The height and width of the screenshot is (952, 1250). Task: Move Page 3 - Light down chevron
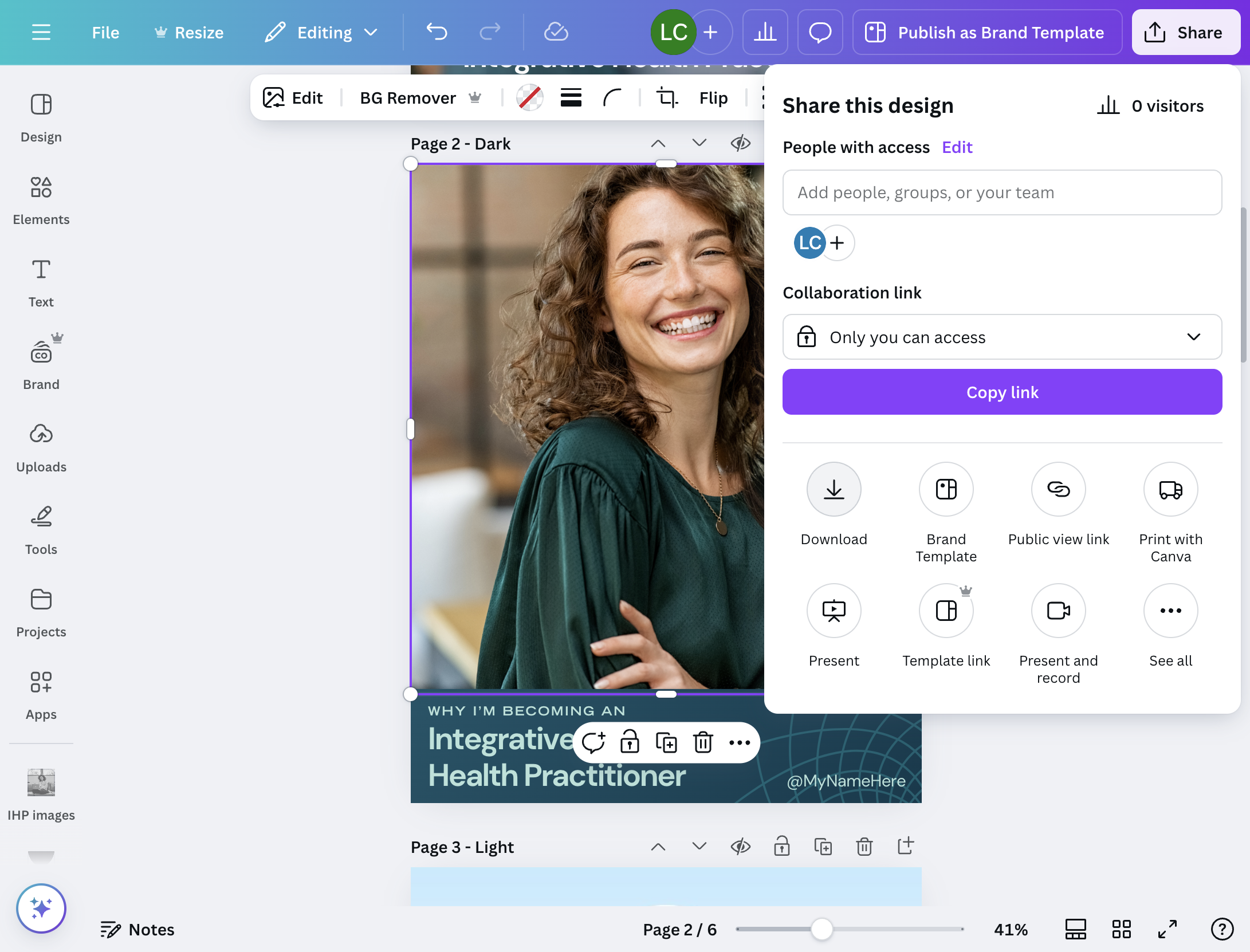pyautogui.click(x=699, y=847)
